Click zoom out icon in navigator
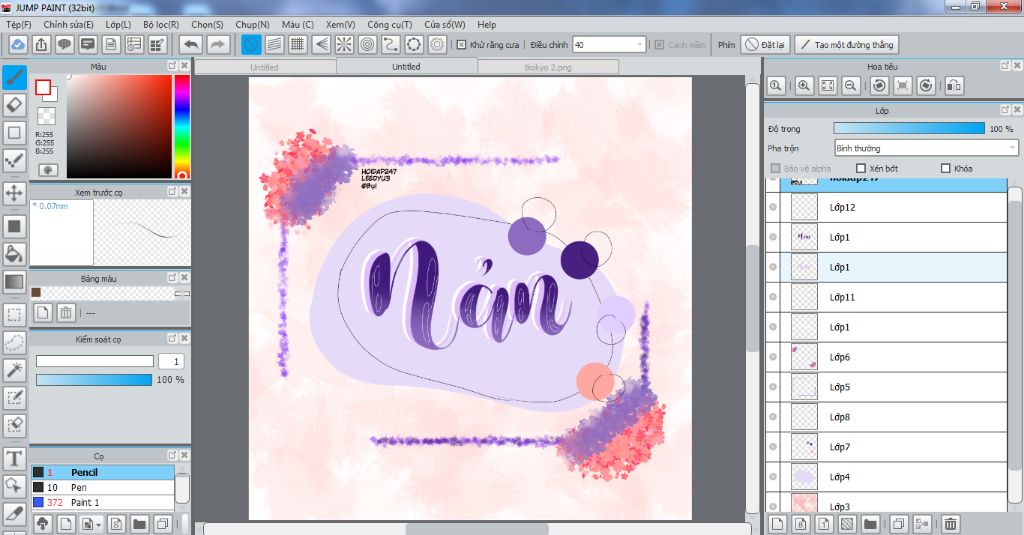Viewport: 1024px width, 535px height. pos(850,86)
